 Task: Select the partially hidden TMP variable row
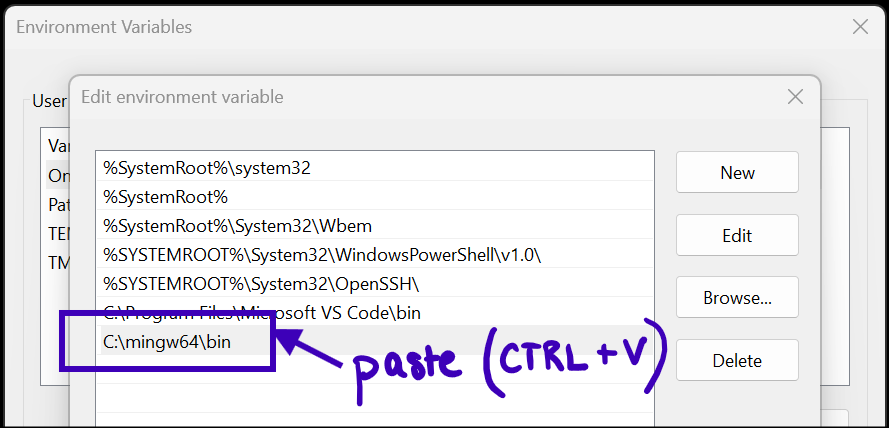coord(57,263)
